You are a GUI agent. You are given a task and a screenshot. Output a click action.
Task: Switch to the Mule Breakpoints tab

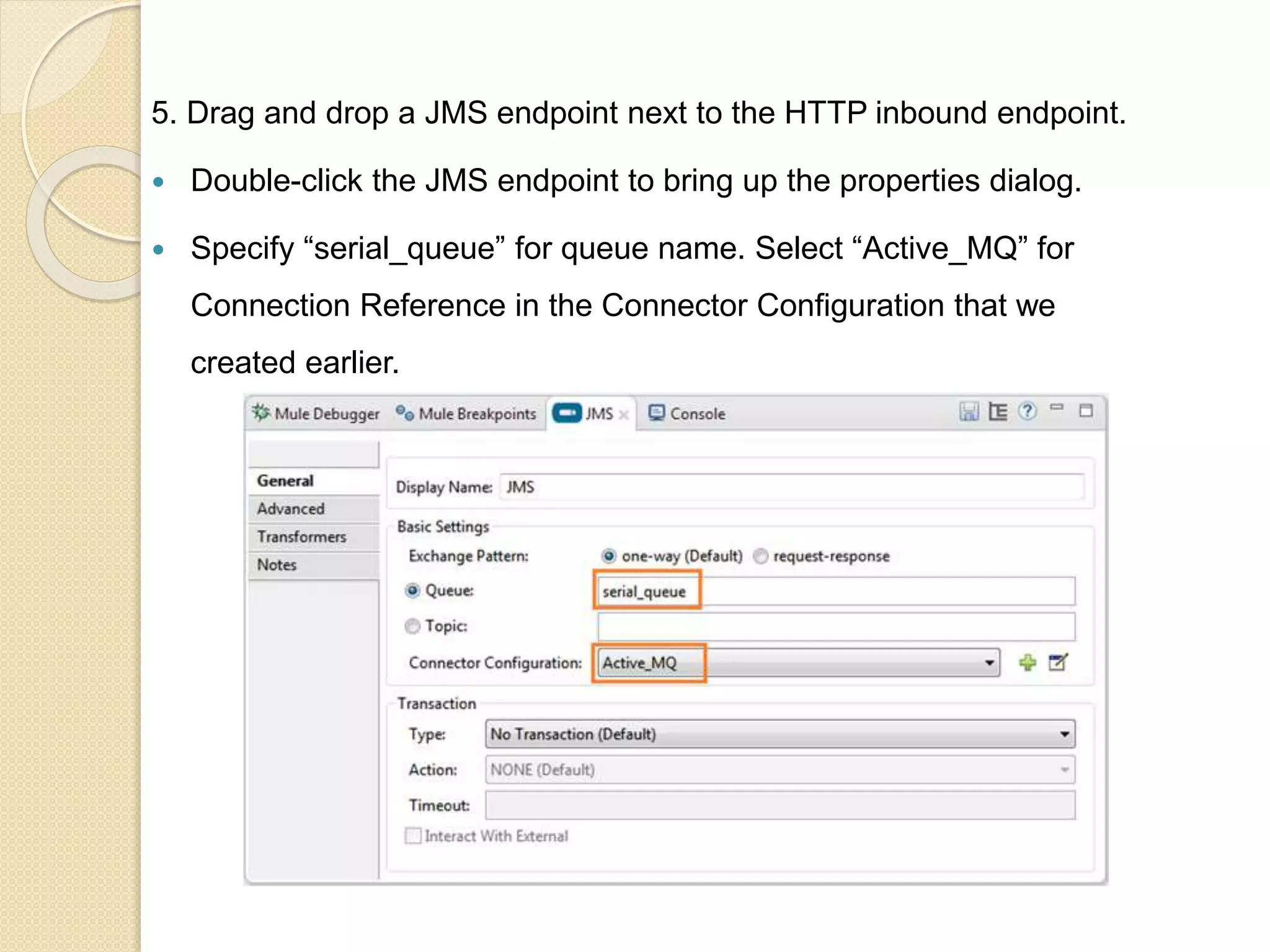(x=466, y=413)
